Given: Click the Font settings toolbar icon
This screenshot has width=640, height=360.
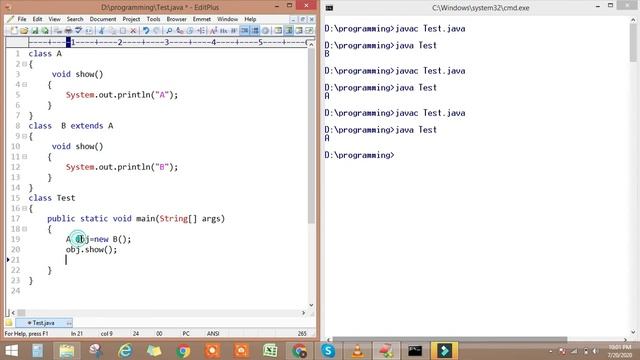Looking at the screenshot, I should 213,31.
